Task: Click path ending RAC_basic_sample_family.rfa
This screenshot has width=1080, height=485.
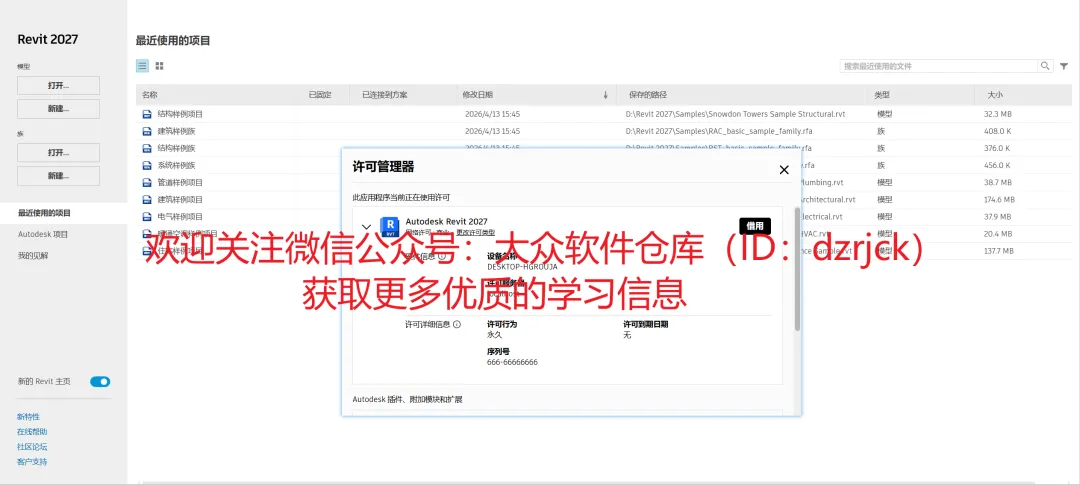Action: 718,131
